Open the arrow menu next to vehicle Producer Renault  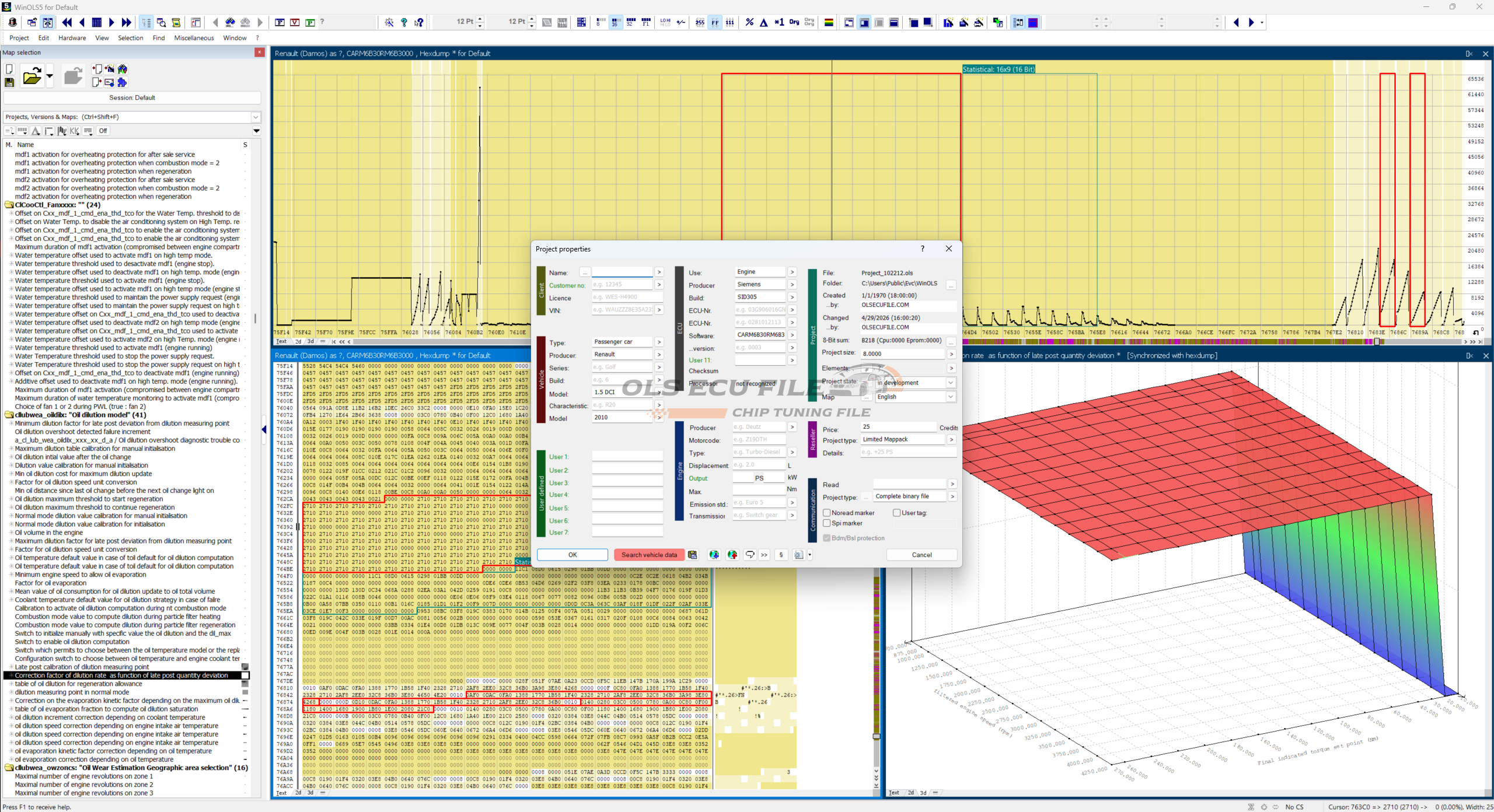[x=659, y=354]
